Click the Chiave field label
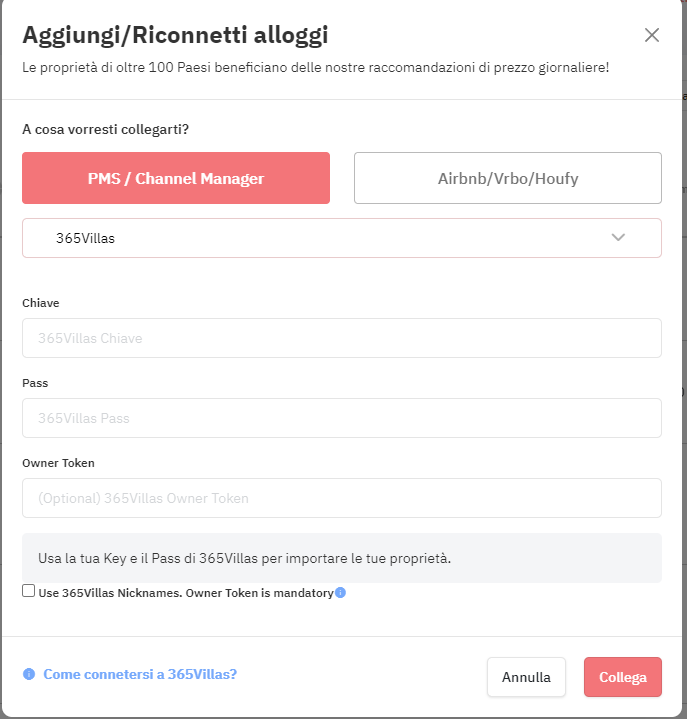The width and height of the screenshot is (687, 719). tap(41, 303)
